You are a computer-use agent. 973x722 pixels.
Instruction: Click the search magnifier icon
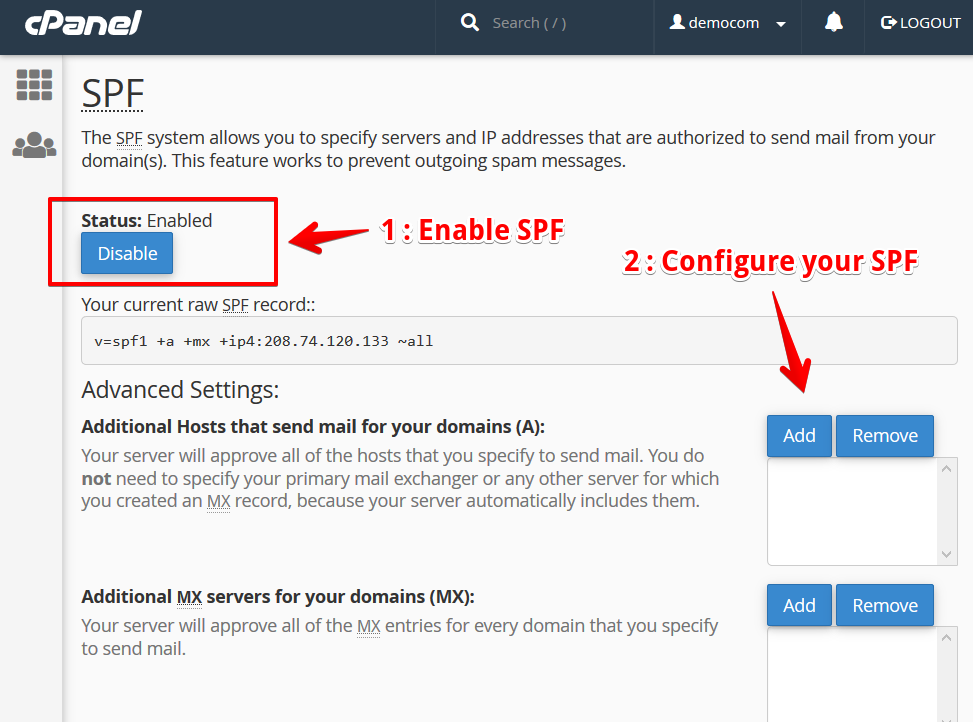click(x=470, y=22)
